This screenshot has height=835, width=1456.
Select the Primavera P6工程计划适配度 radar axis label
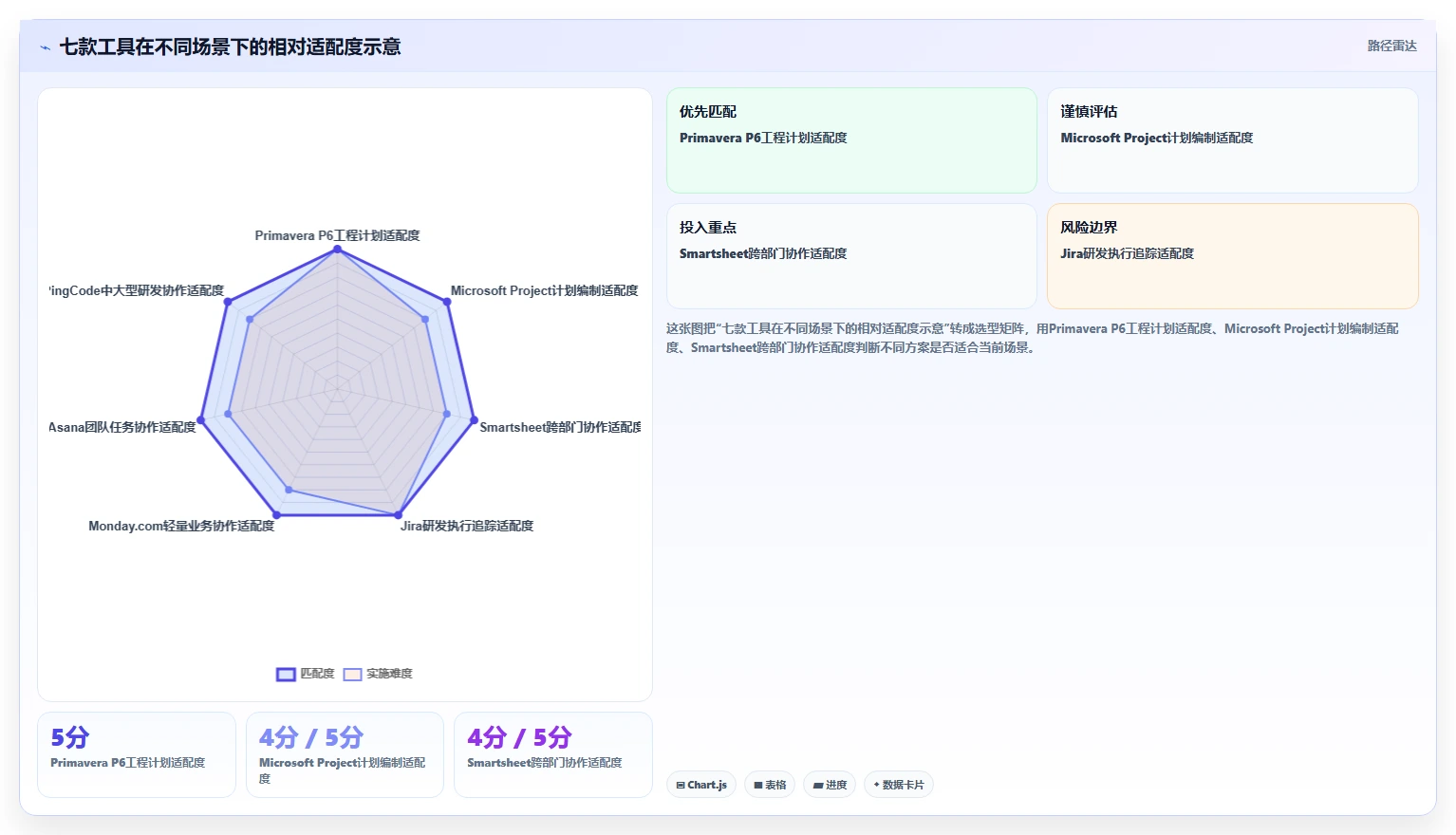coord(337,235)
